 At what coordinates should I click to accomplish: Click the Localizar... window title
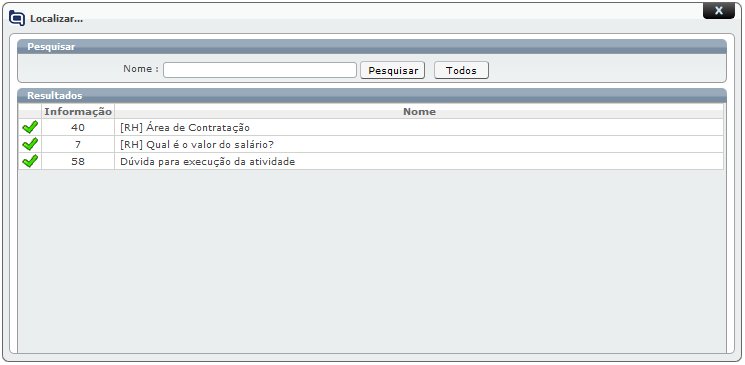coord(57,19)
